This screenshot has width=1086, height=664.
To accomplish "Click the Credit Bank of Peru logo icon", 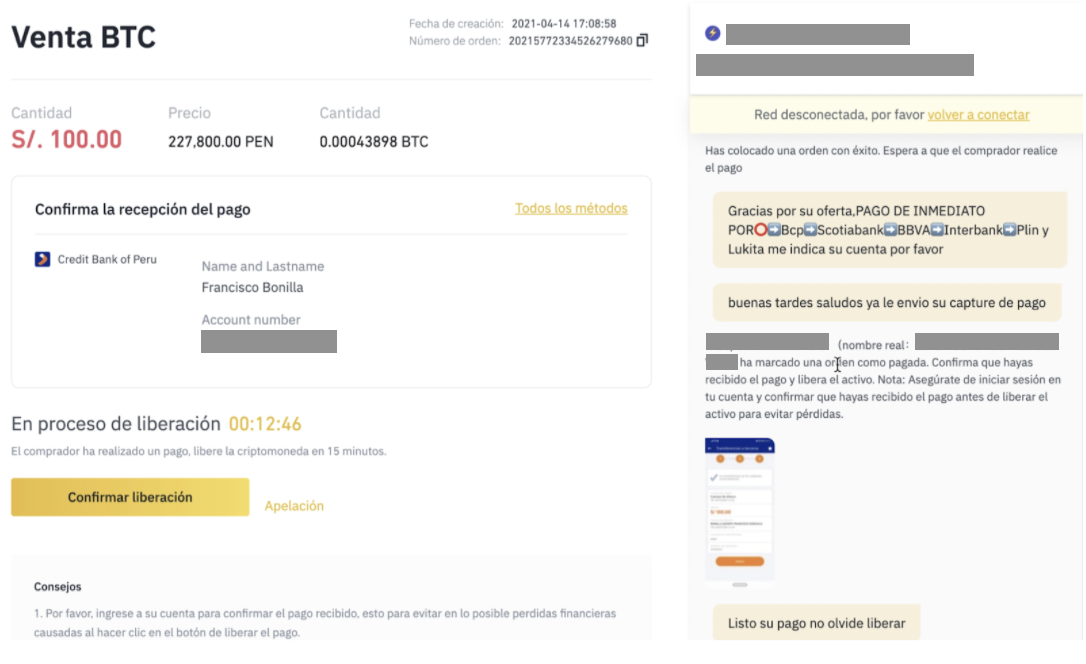I will coord(42,259).
